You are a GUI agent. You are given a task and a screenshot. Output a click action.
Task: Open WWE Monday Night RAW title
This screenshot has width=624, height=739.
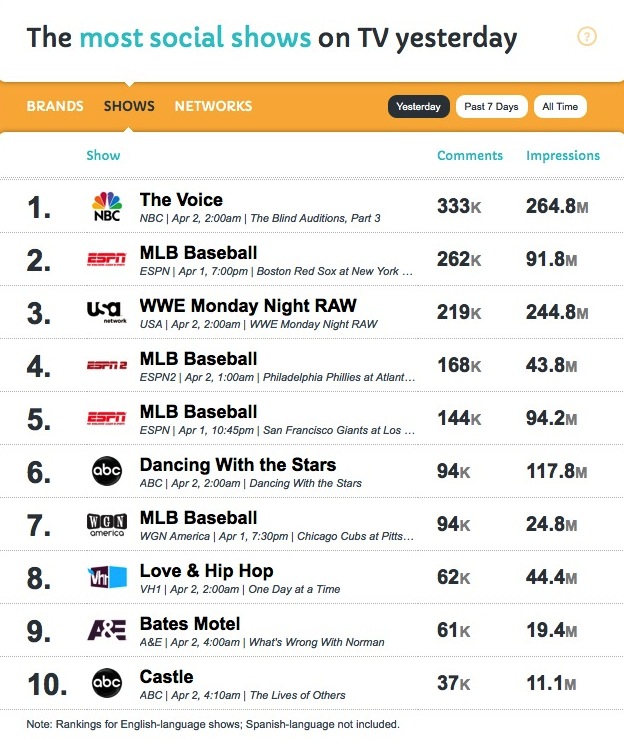pyautogui.click(x=248, y=305)
